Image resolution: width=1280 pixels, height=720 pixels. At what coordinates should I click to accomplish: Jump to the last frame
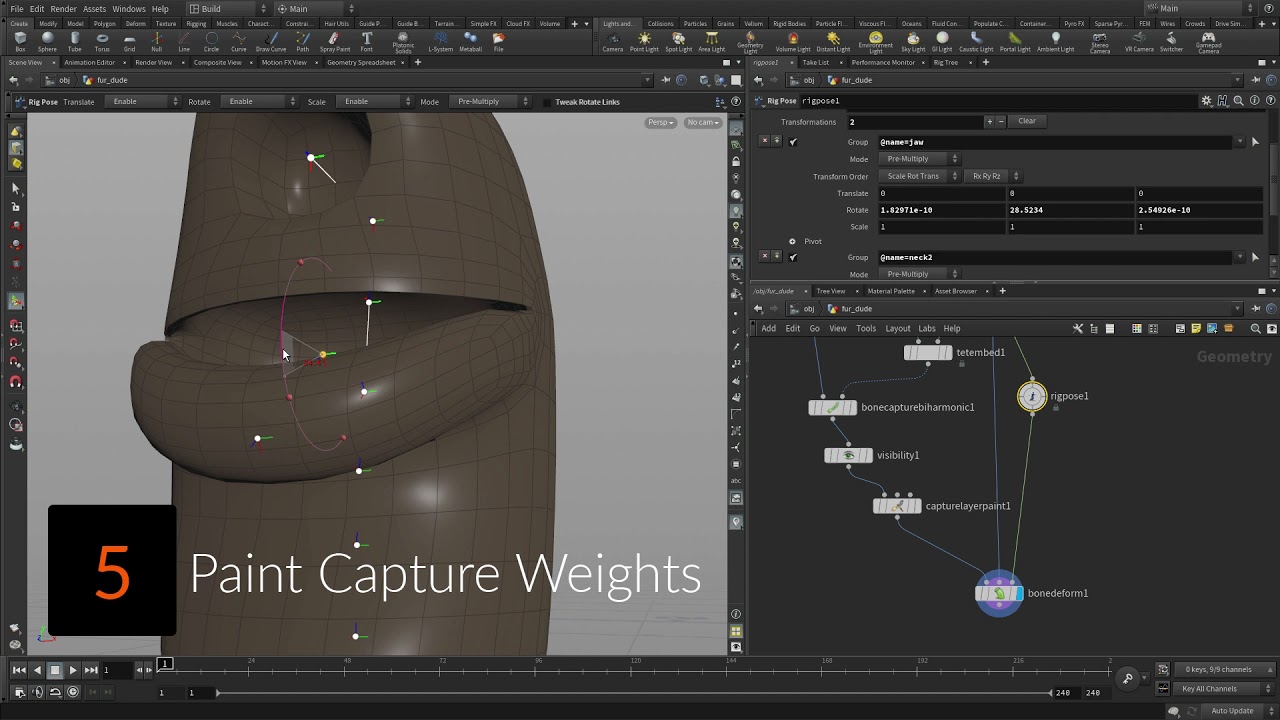[91, 670]
